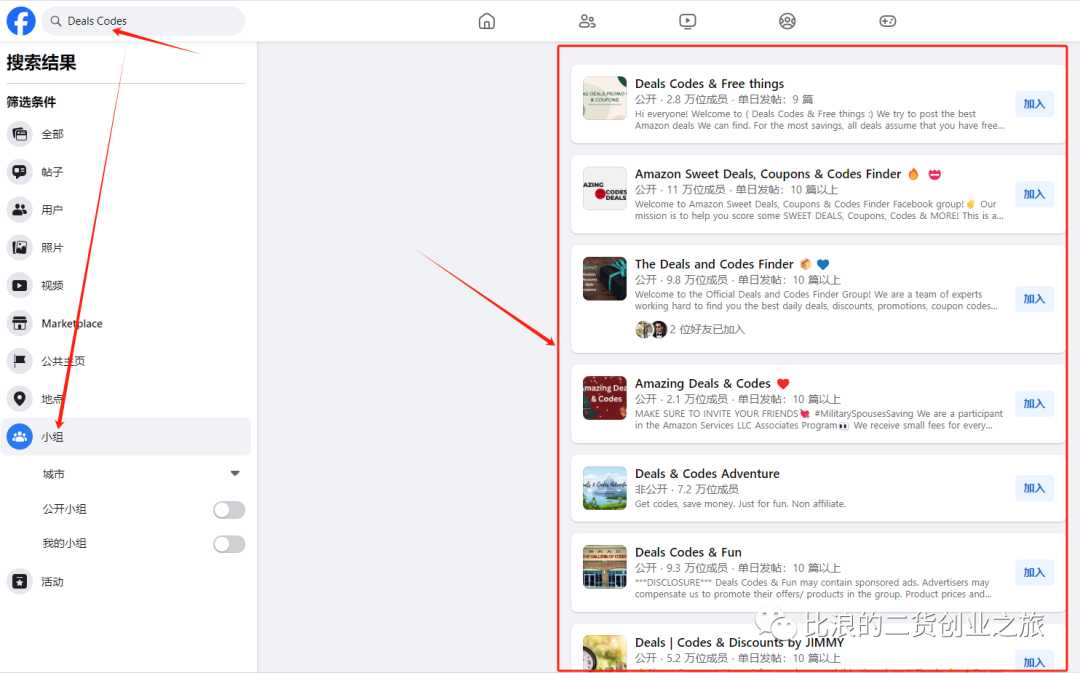Open the Watch video icon in top bar
Image resolution: width=1080 pixels, height=673 pixels.
(x=687, y=21)
